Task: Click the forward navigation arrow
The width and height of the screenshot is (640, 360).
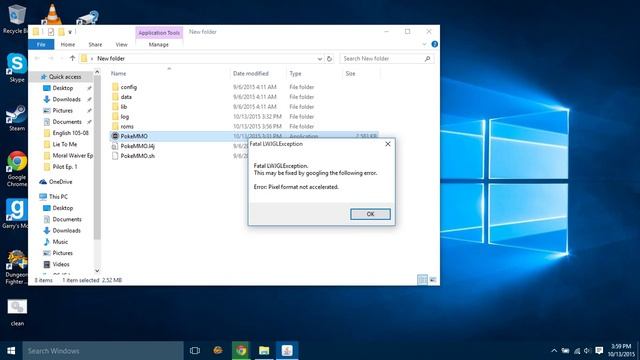Action: pos(51,58)
